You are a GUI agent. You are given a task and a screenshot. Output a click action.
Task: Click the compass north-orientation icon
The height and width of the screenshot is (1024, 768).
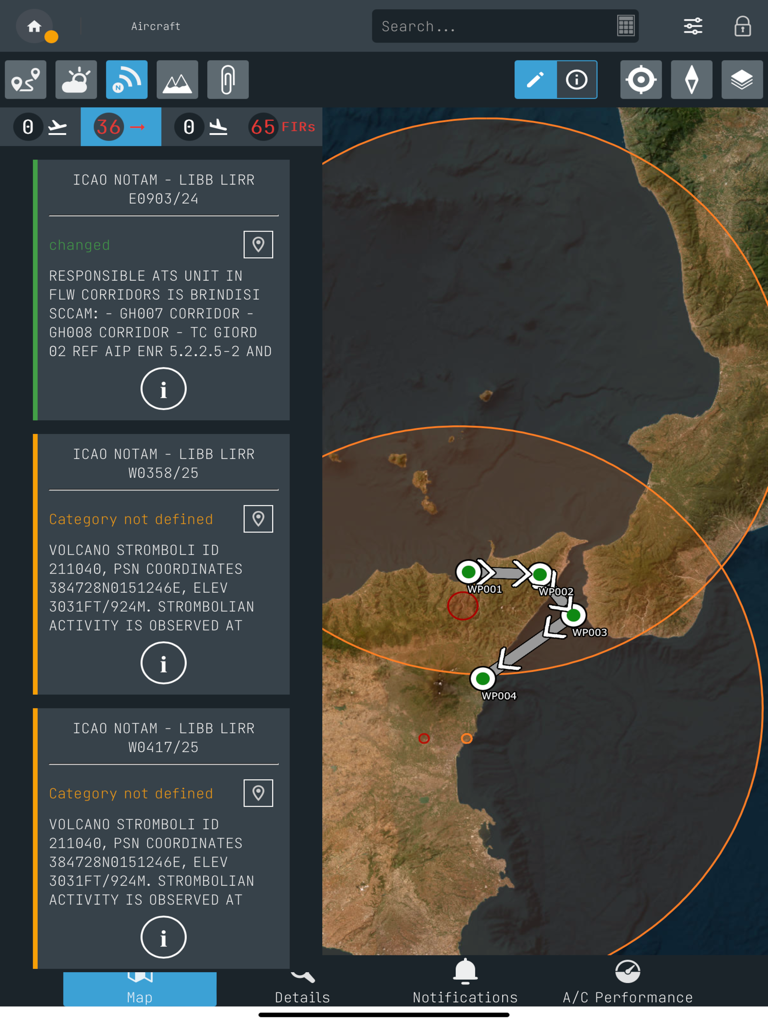pos(691,80)
